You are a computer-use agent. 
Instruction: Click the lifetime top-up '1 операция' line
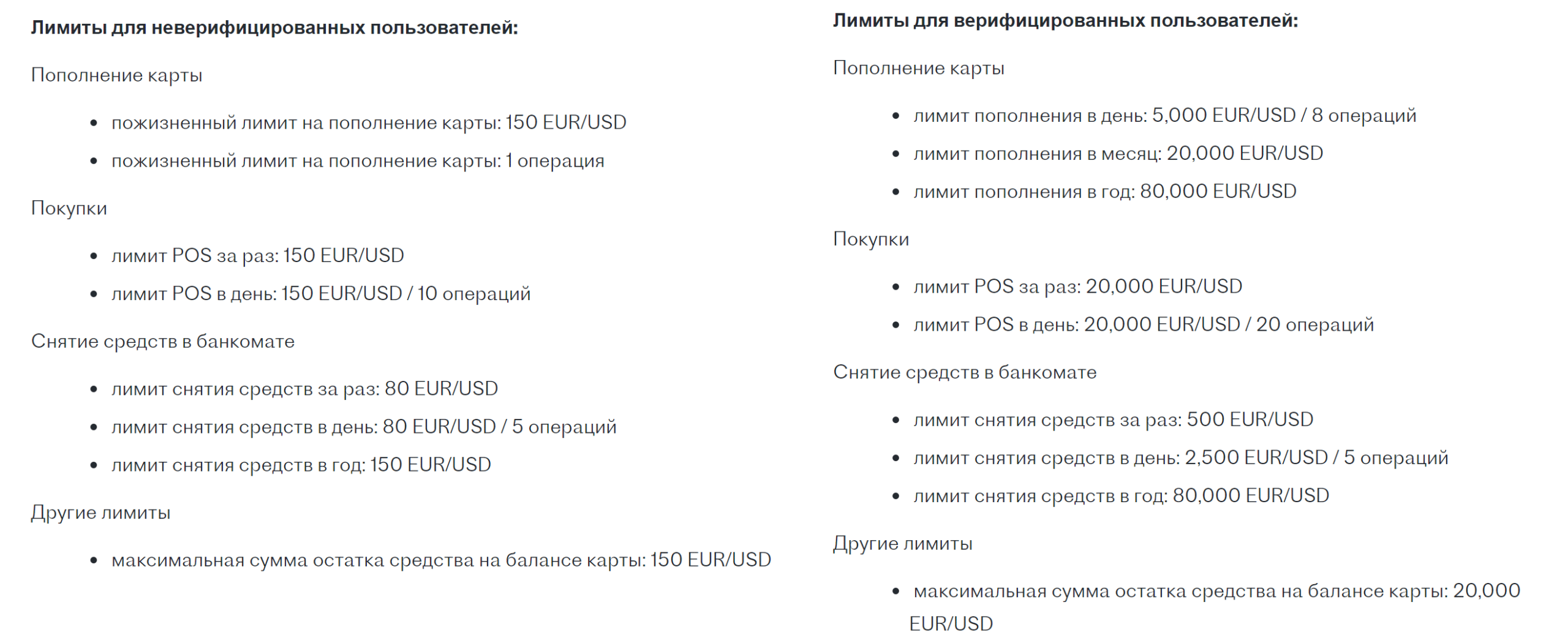(358, 161)
